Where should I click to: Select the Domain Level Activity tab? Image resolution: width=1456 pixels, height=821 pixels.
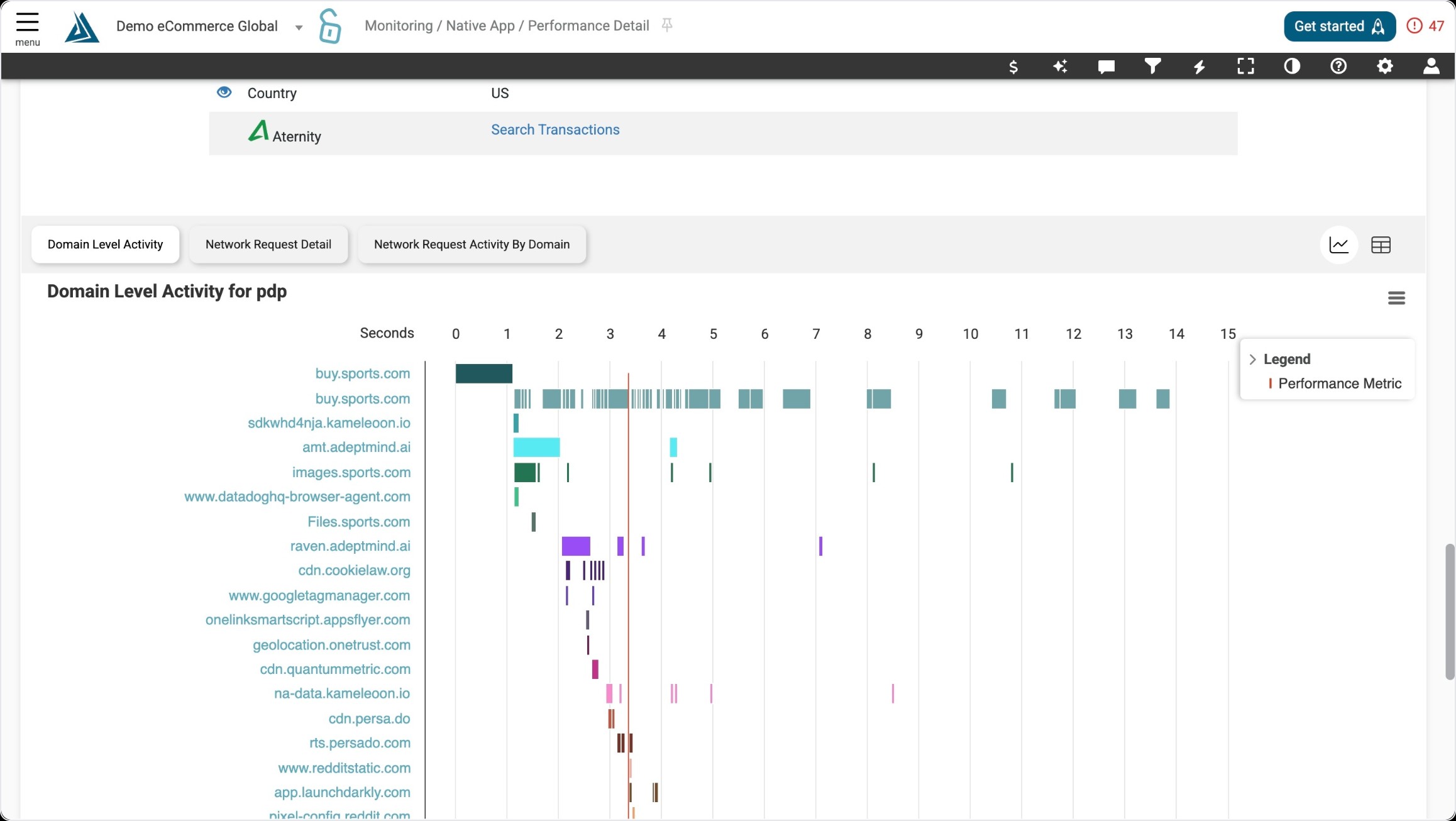point(105,245)
